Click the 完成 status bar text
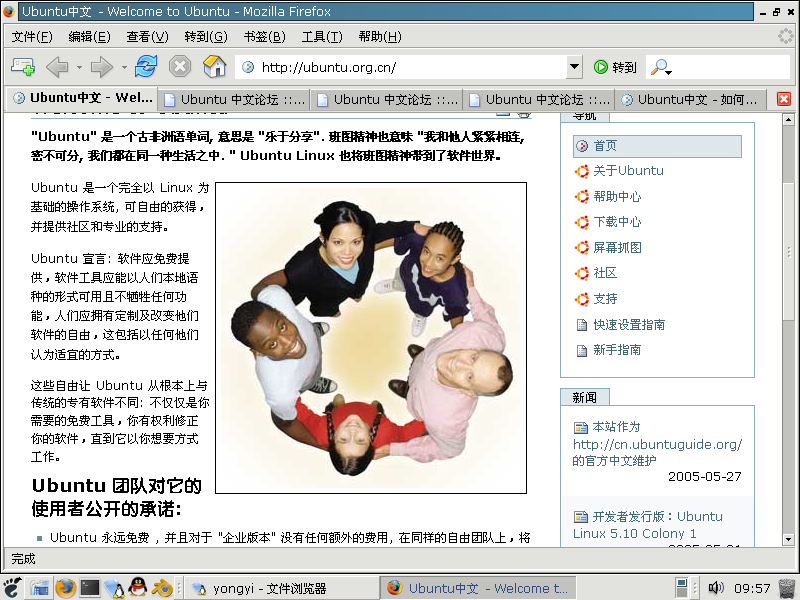The image size is (800, 600). pyautogui.click(x=23, y=559)
